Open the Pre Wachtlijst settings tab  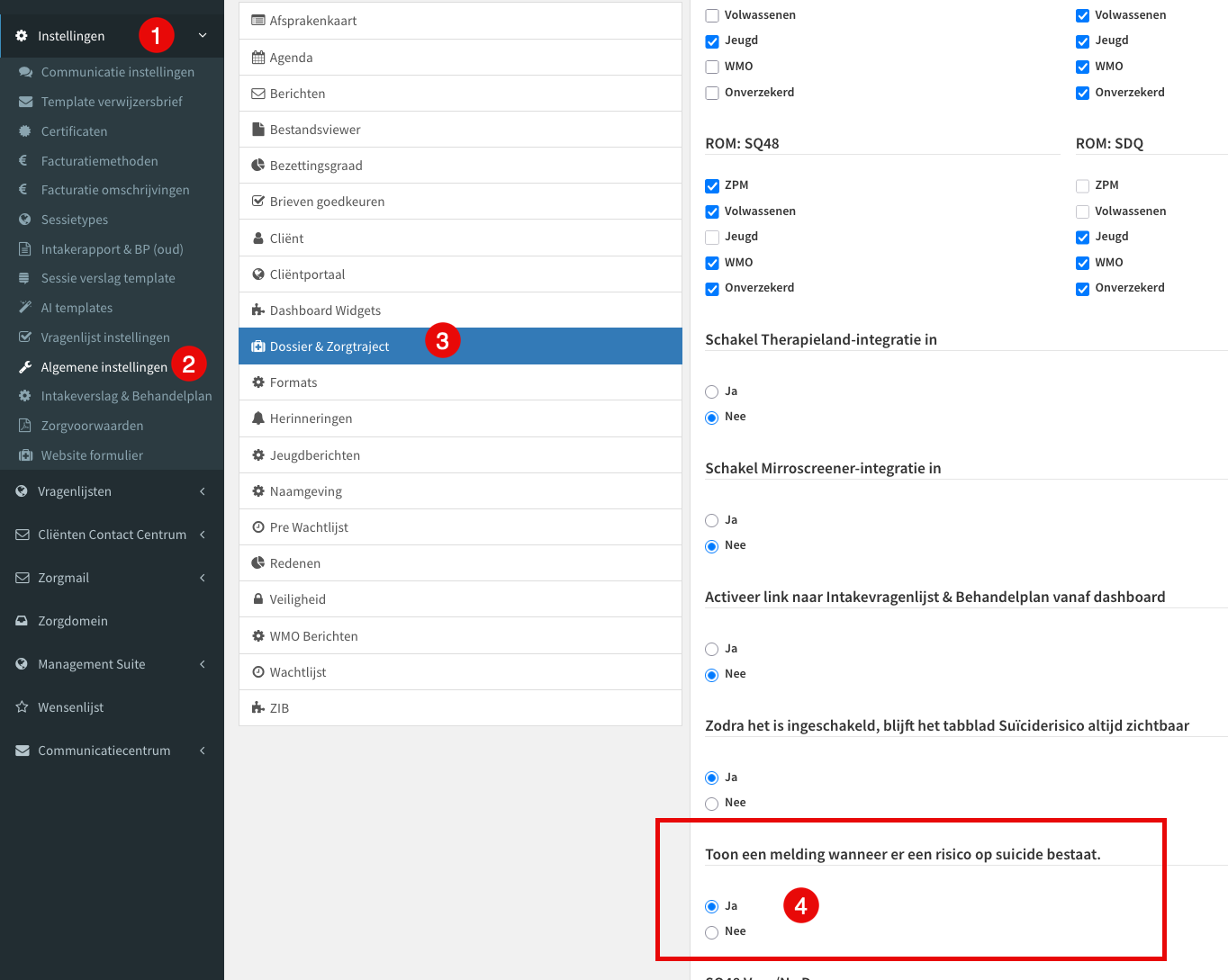[460, 527]
